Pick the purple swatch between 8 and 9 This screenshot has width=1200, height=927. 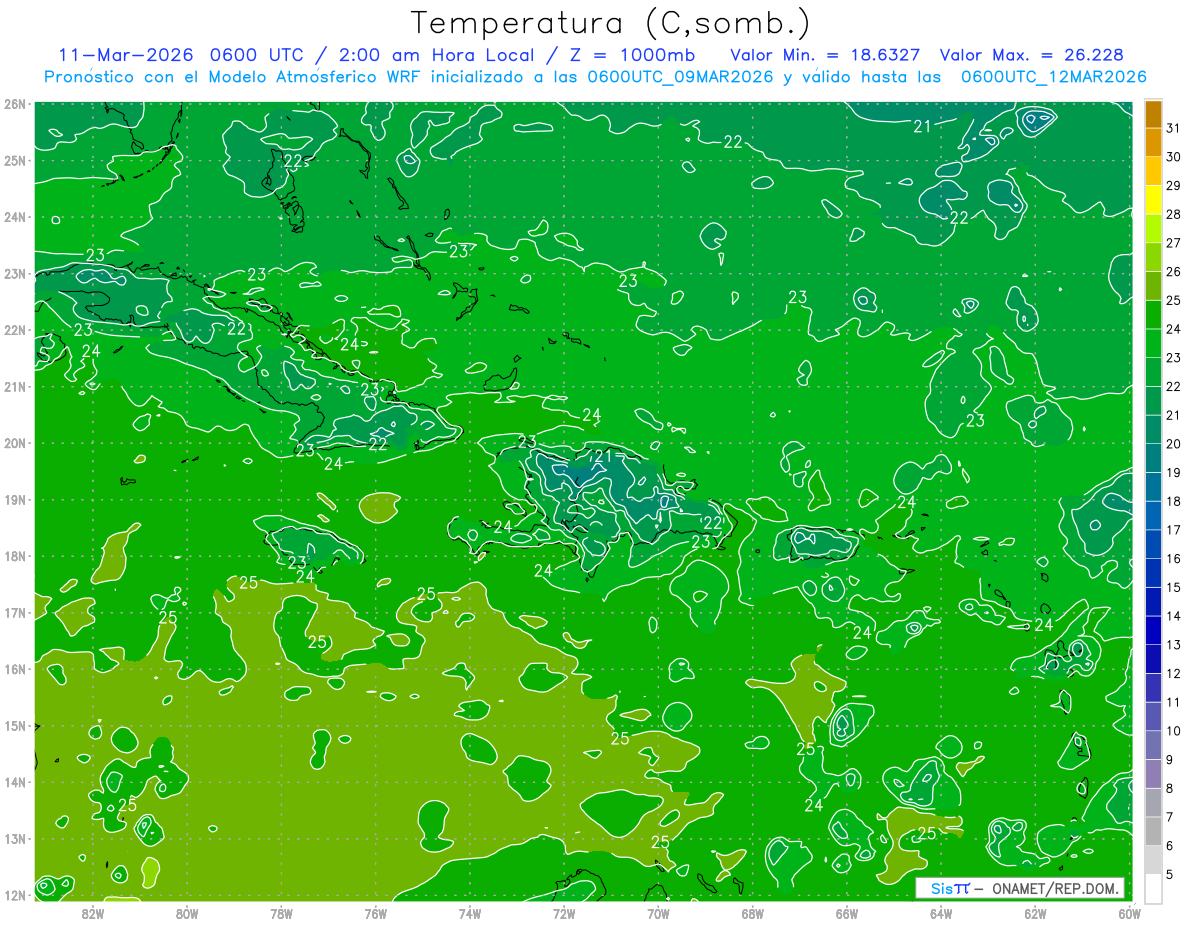[x=1153, y=774]
